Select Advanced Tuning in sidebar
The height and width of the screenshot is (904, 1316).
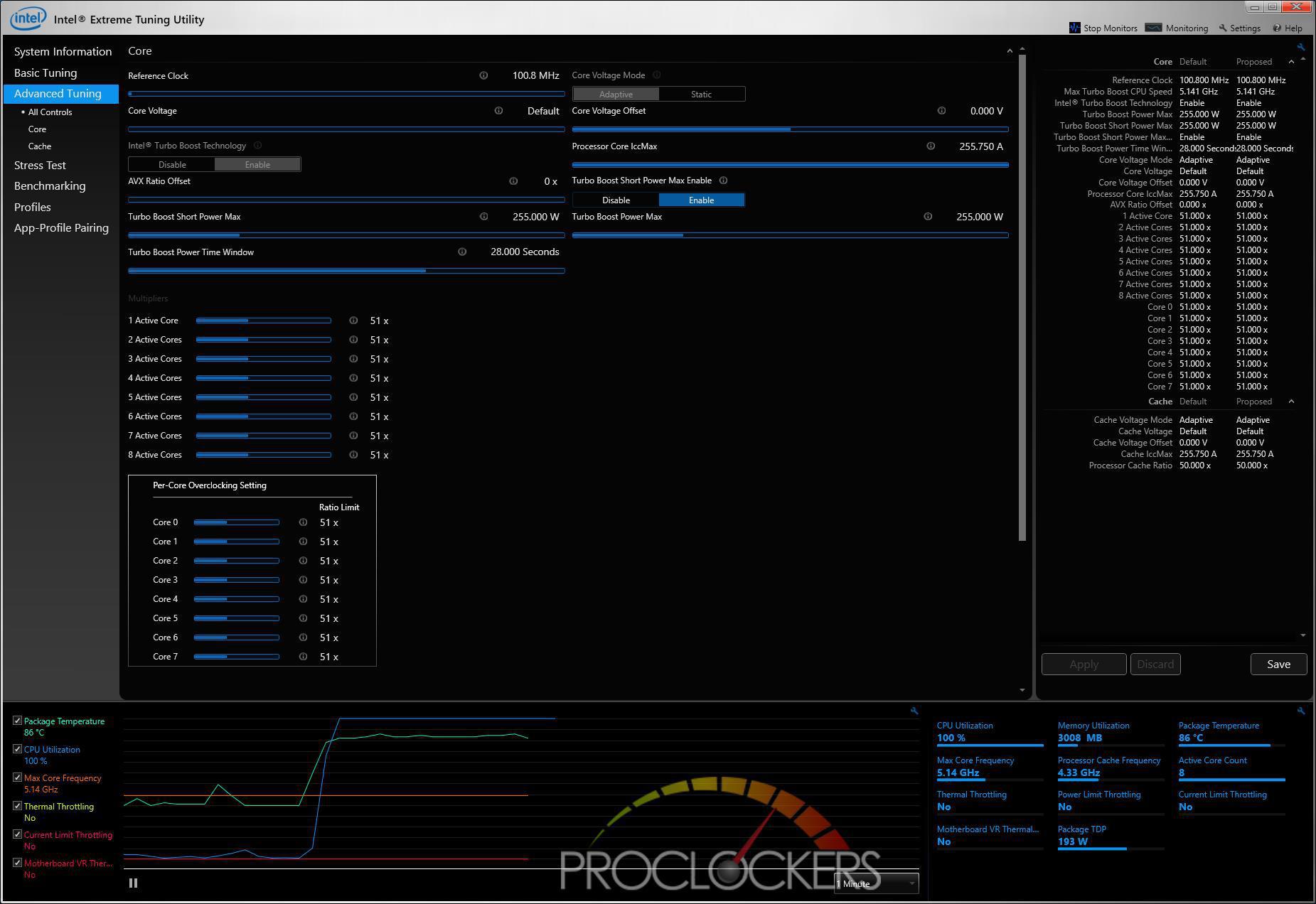coord(61,94)
